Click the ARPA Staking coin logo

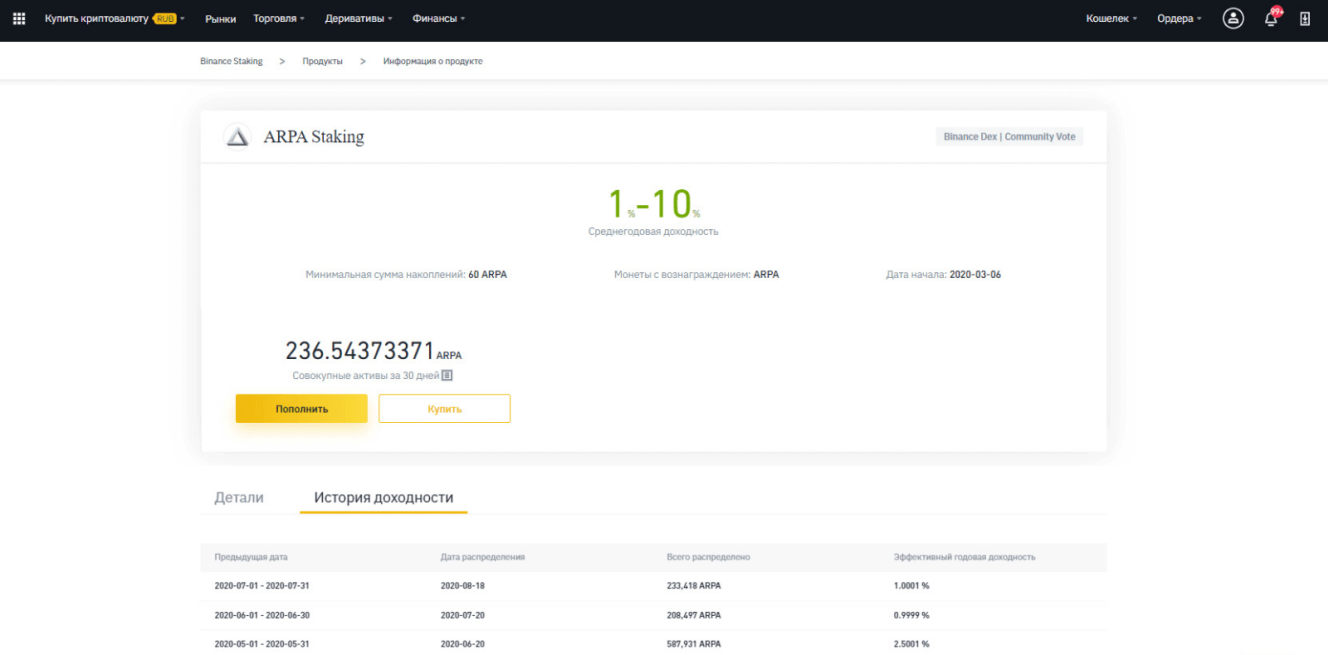pyautogui.click(x=237, y=136)
